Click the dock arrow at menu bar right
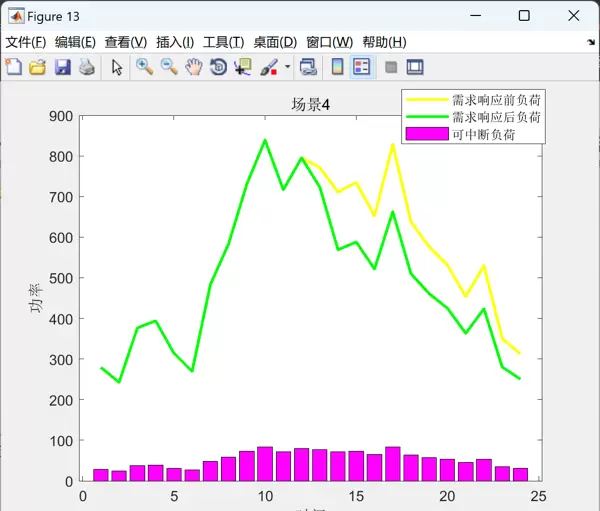This screenshot has height=511, width=600. click(x=591, y=43)
